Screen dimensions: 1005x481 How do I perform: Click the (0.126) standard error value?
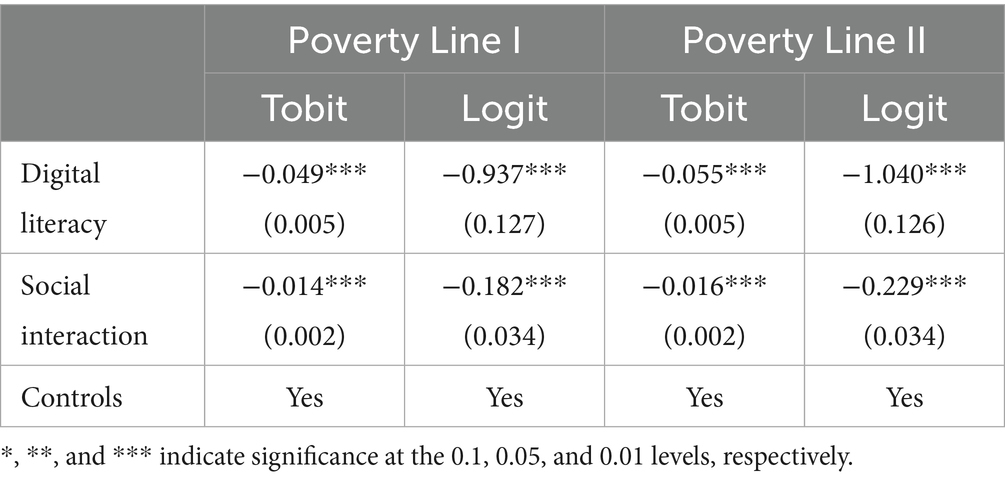904,223
